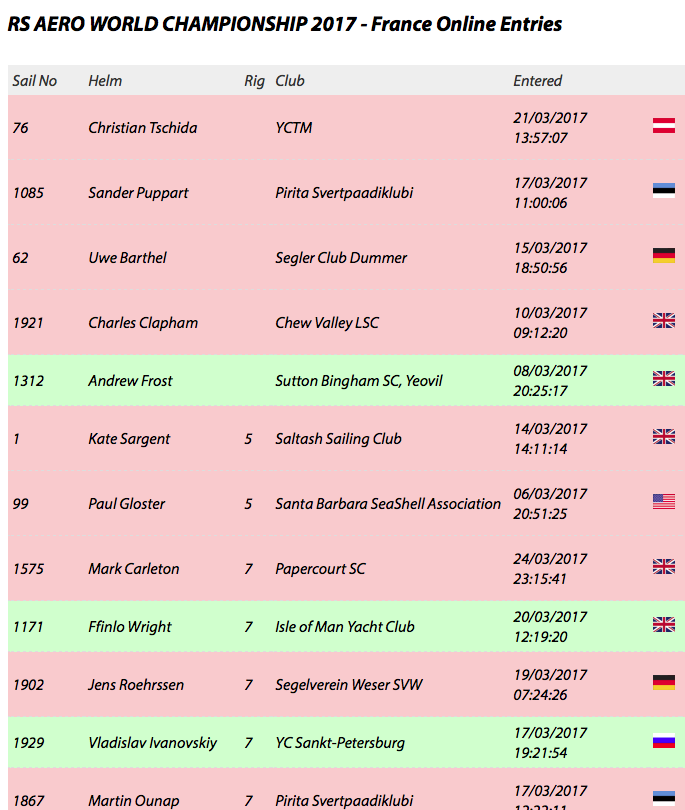
Task: Select helm name Mark Carleton
Action: click(x=134, y=569)
